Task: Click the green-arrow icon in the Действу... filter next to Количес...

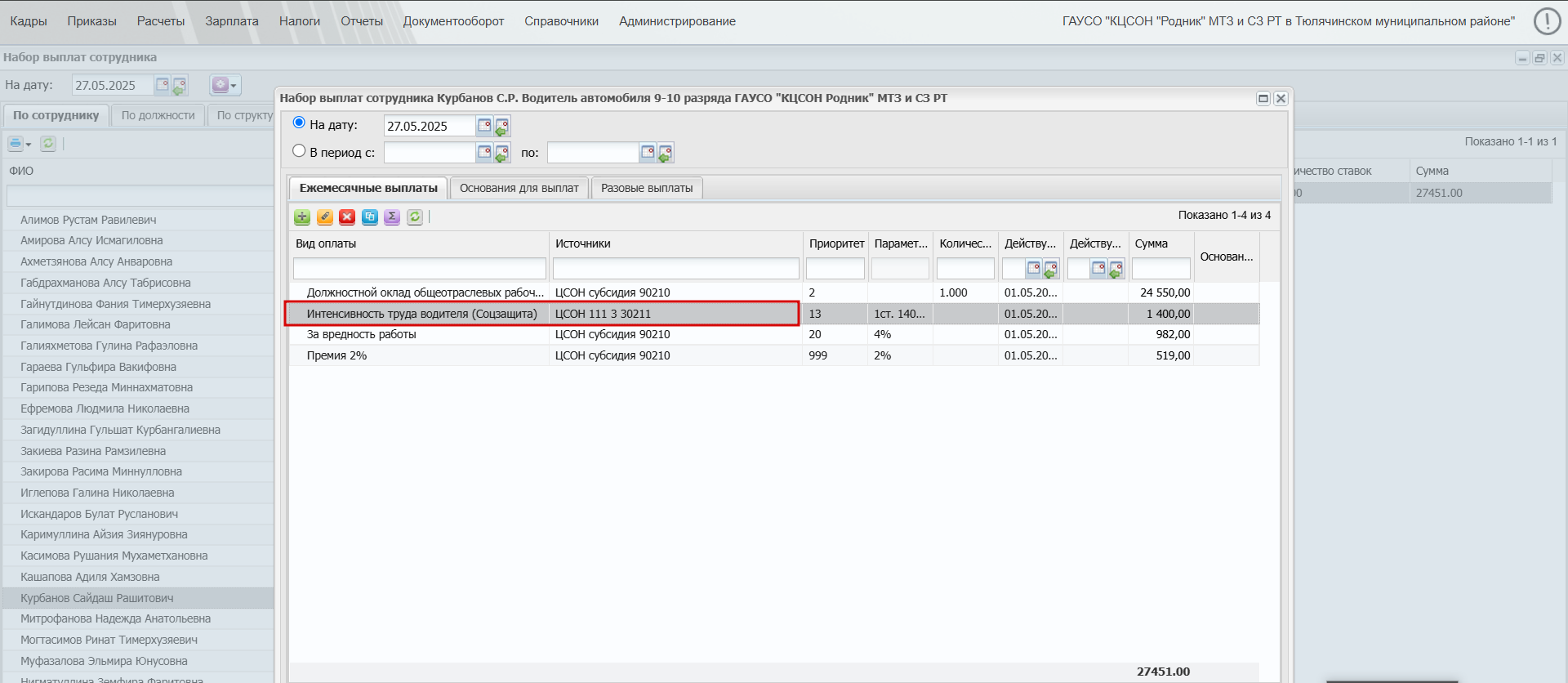Action: tap(1051, 269)
